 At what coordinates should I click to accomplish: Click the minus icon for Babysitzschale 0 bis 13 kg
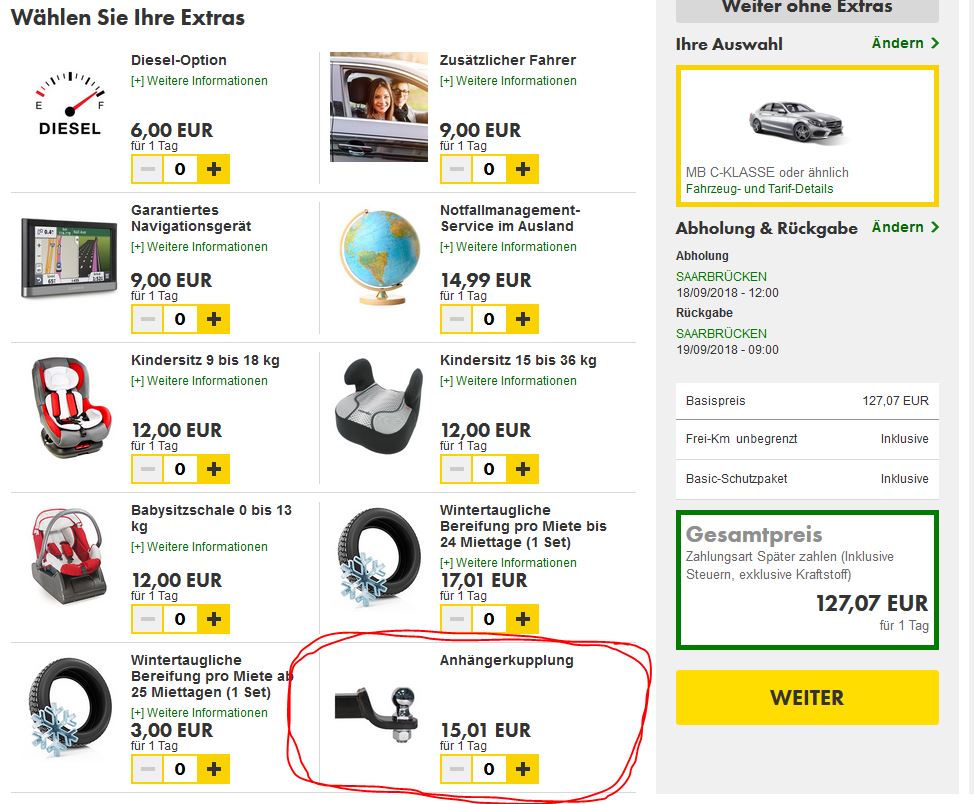pyautogui.click(x=146, y=618)
